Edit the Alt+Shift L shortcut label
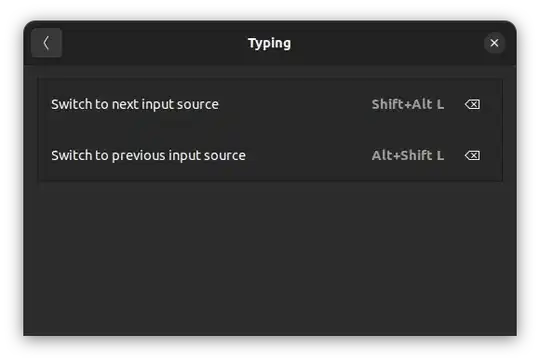Screen dimensions: 540x362 coord(408,155)
